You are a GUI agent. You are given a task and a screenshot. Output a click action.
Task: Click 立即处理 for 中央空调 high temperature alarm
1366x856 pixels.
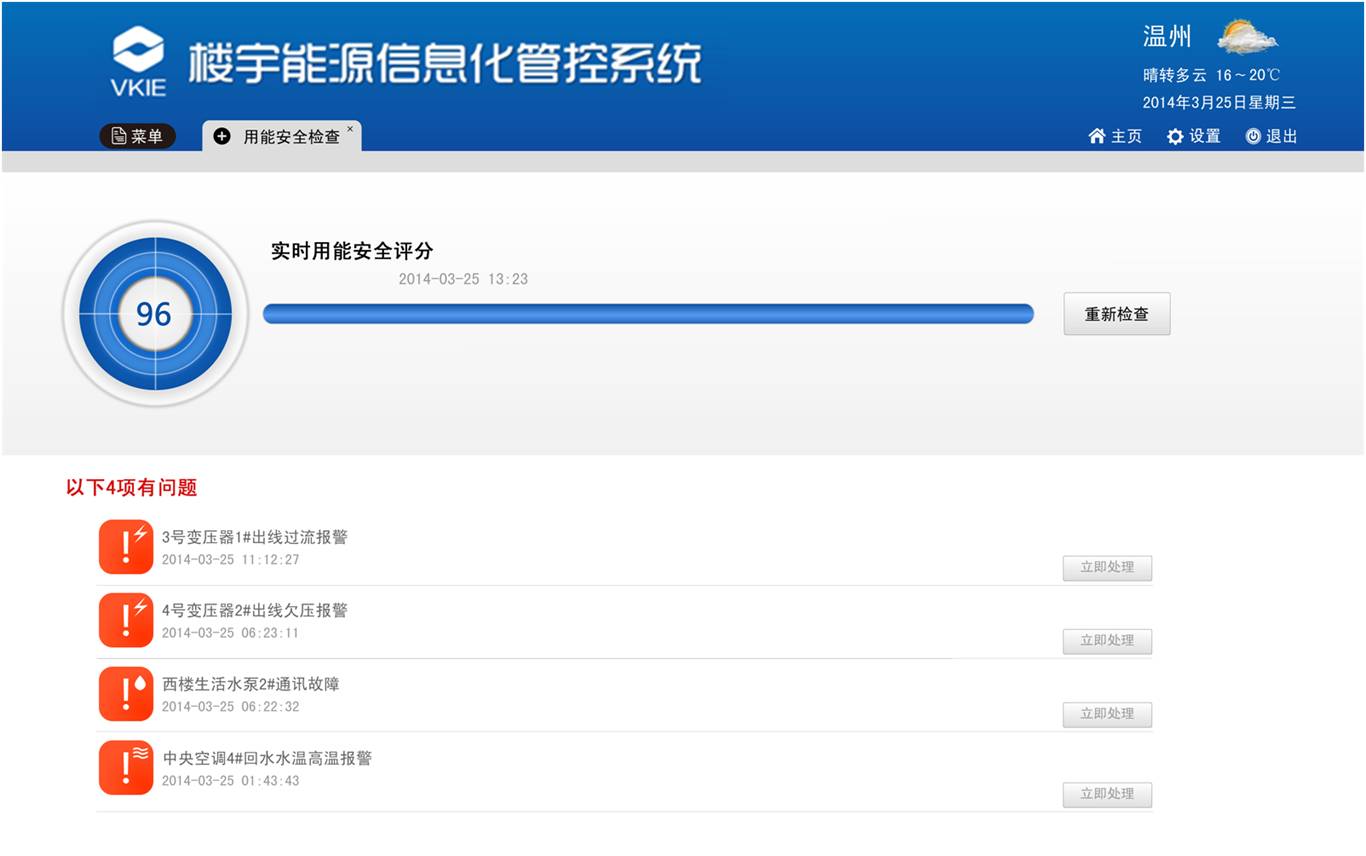pos(1107,794)
